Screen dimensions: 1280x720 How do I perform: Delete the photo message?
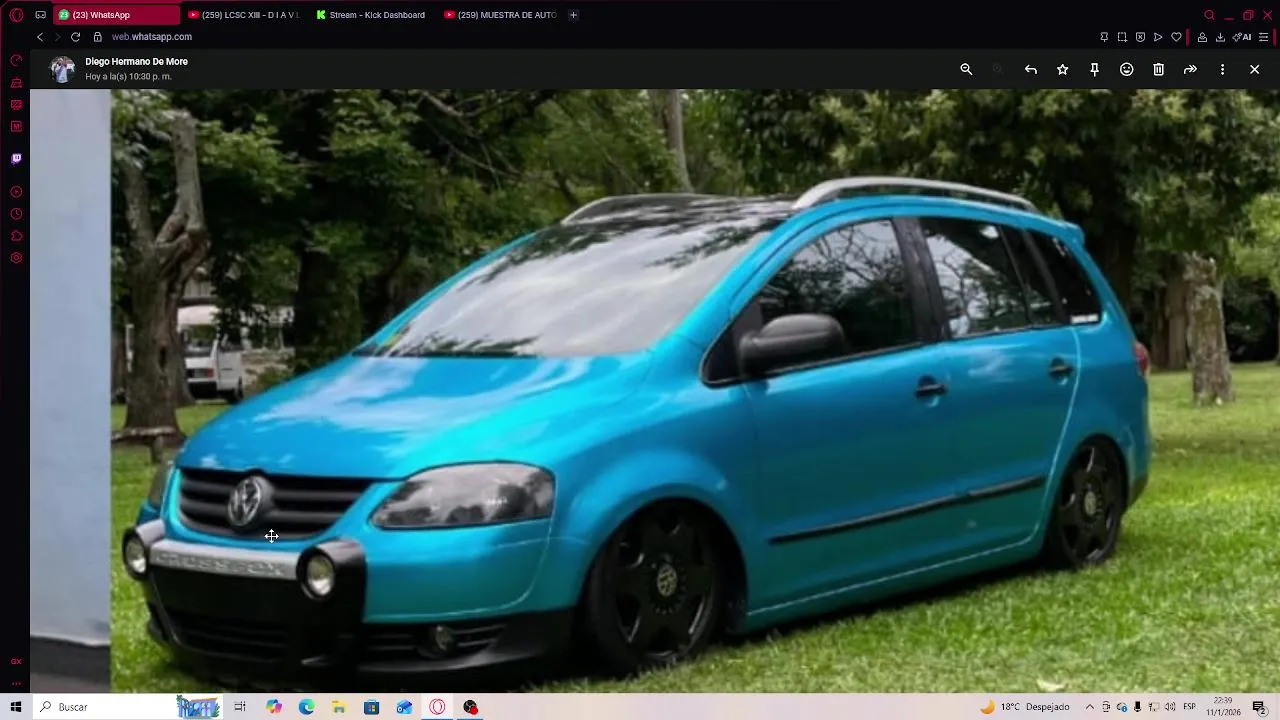click(1158, 69)
